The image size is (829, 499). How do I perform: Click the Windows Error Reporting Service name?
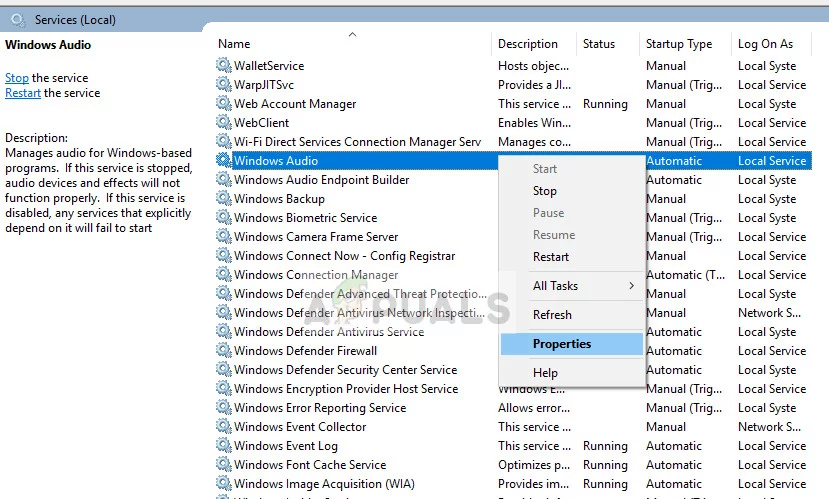point(320,408)
